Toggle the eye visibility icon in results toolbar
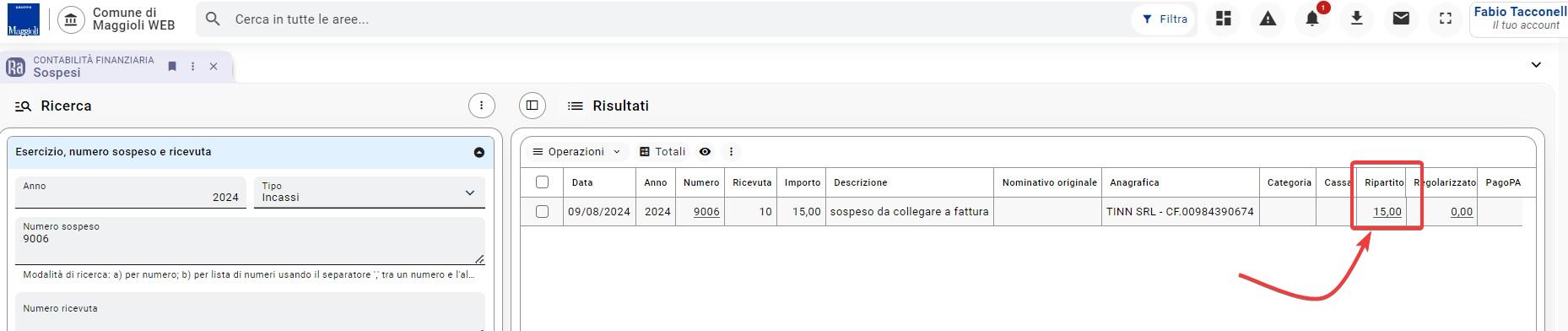The width and height of the screenshot is (1568, 331). pos(705,152)
